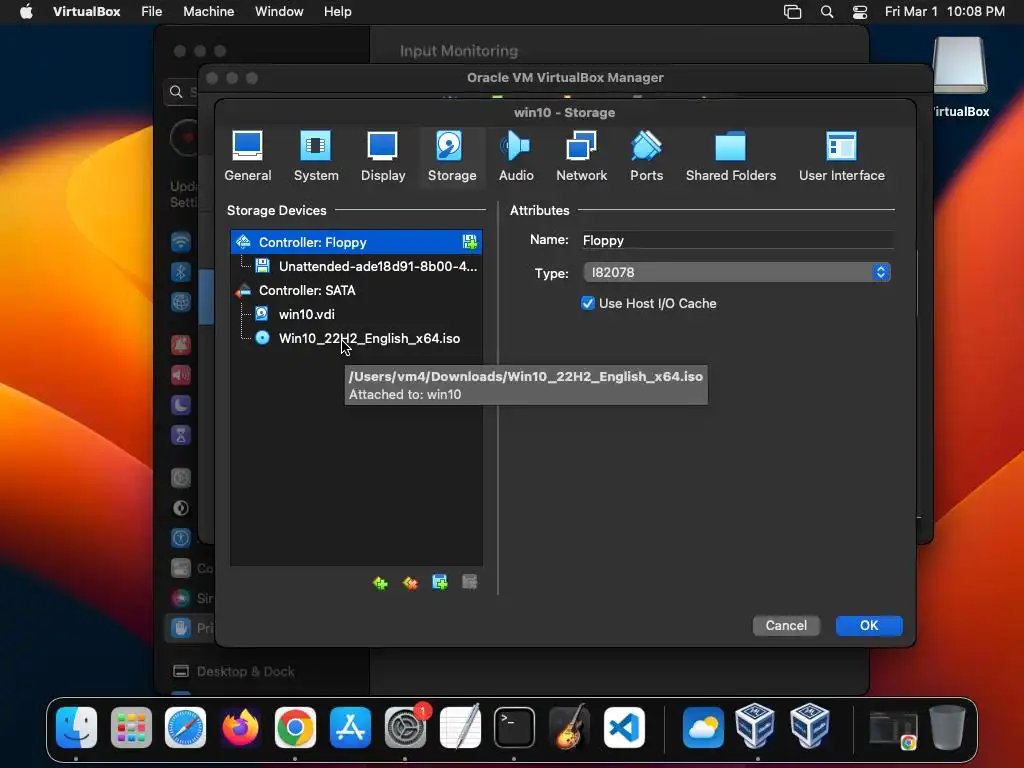Launch GarageBand from the Dock
The height and width of the screenshot is (768, 1024).
pyautogui.click(x=569, y=727)
